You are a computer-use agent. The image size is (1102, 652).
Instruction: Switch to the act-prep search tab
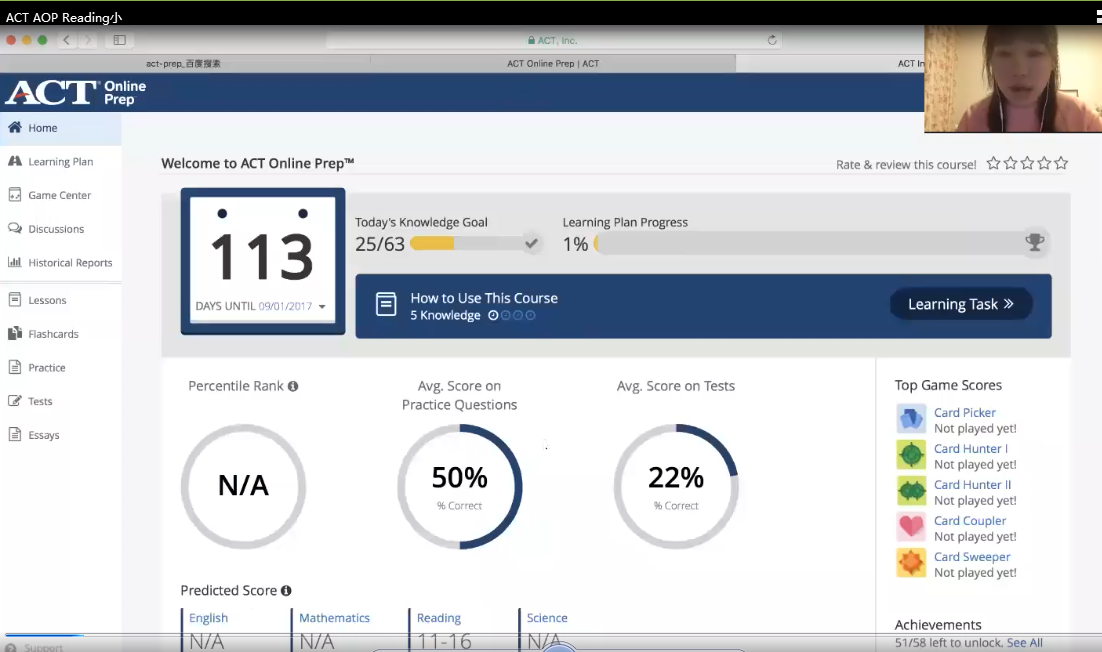coord(184,63)
